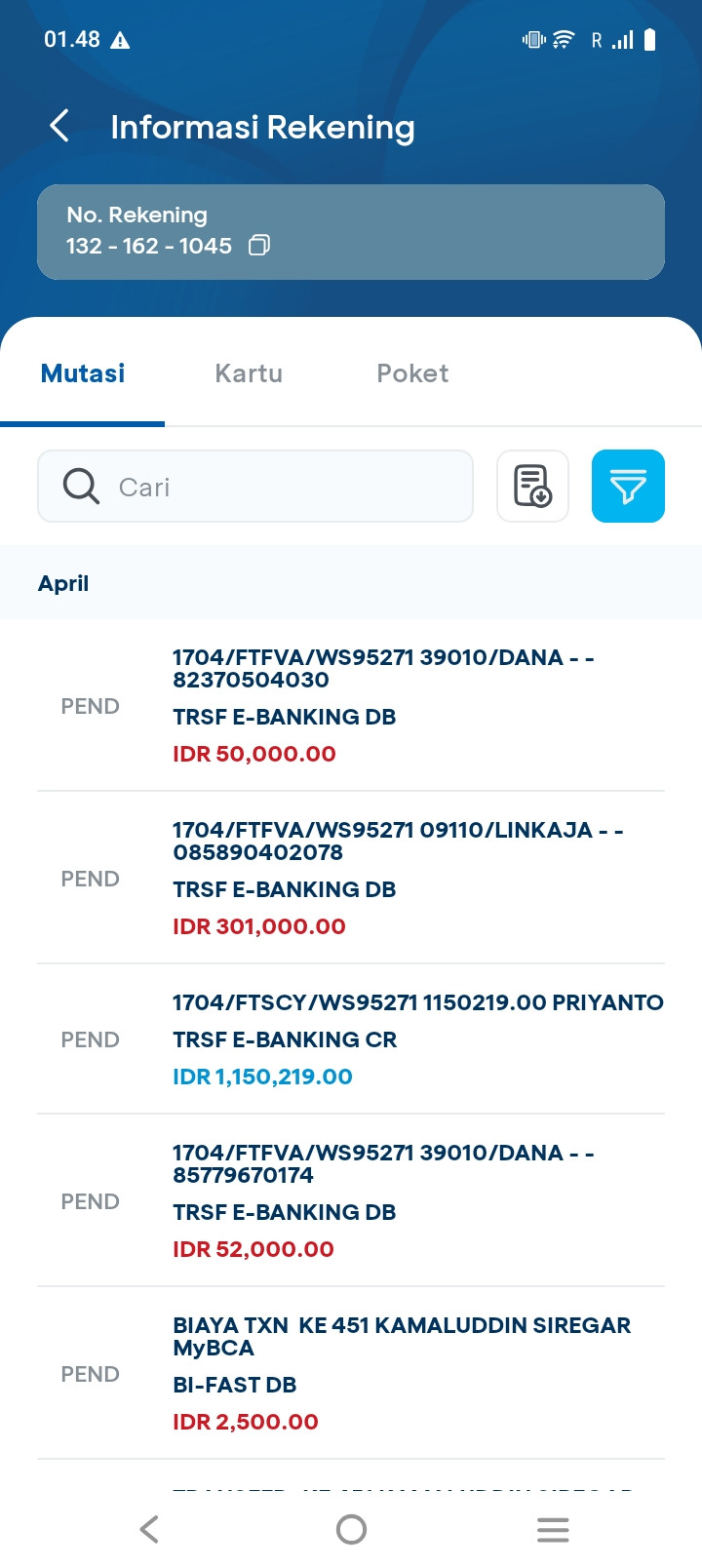The height and width of the screenshot is (1568, 702).
Task: Open the PRIYANTO credit transaction
Action: tap(351, 1039)
